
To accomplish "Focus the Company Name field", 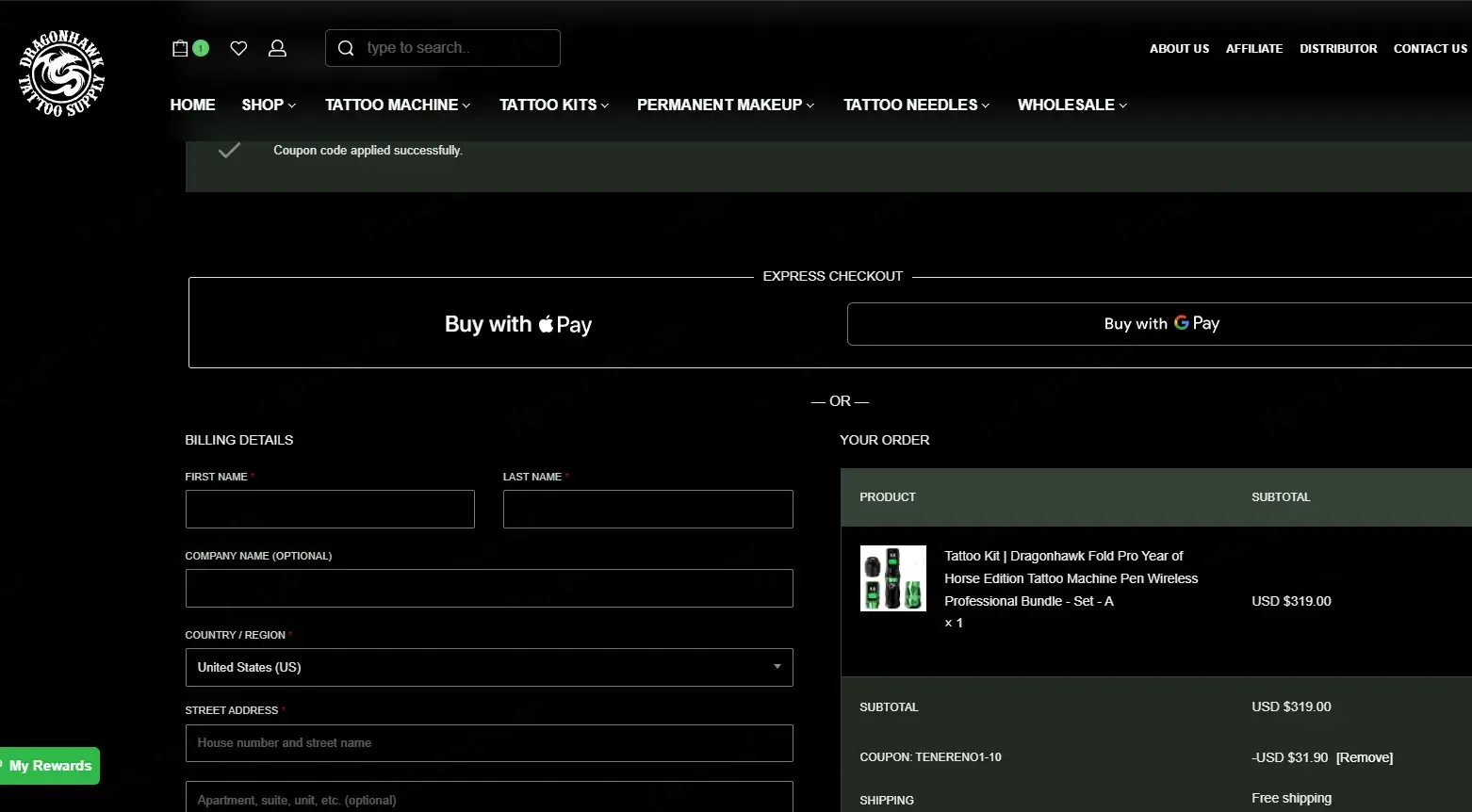I will point(489,588).
